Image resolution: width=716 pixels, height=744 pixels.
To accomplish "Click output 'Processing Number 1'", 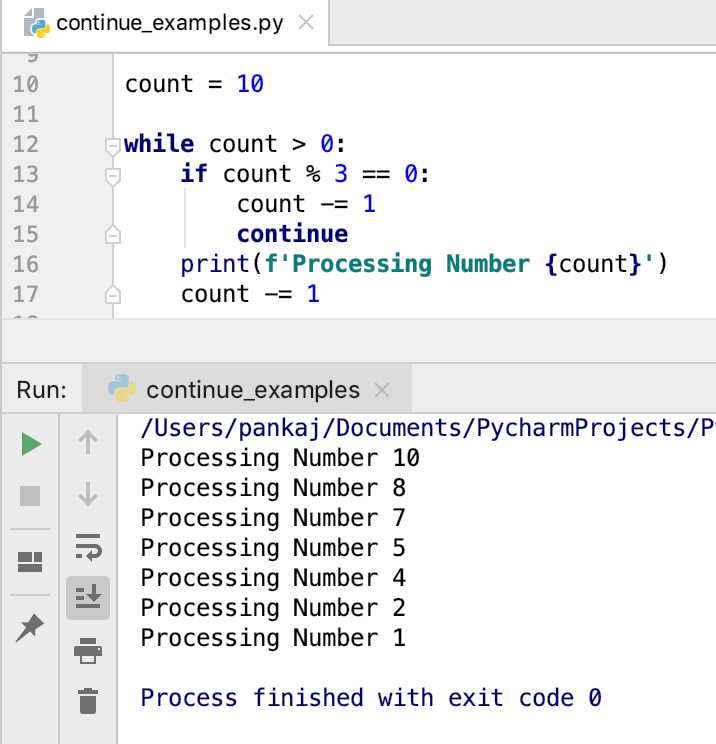I will 273,638.
